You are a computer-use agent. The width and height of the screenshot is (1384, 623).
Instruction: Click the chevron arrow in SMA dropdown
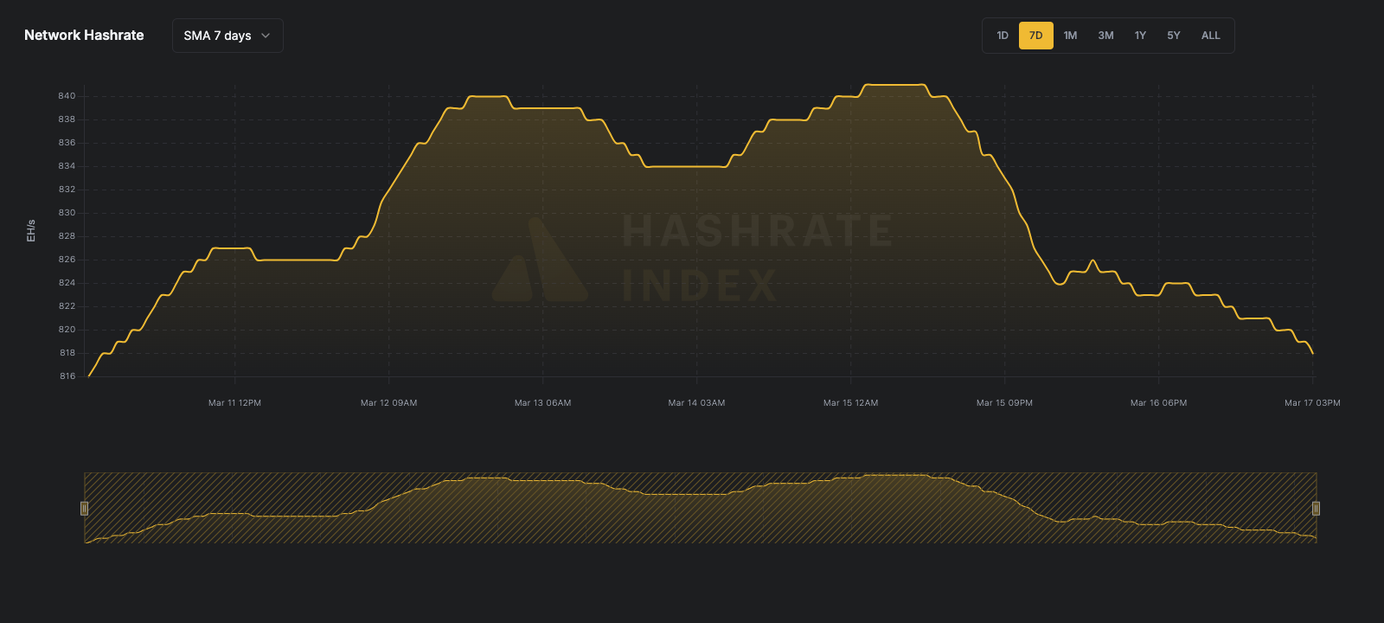(x=266, y=35)
